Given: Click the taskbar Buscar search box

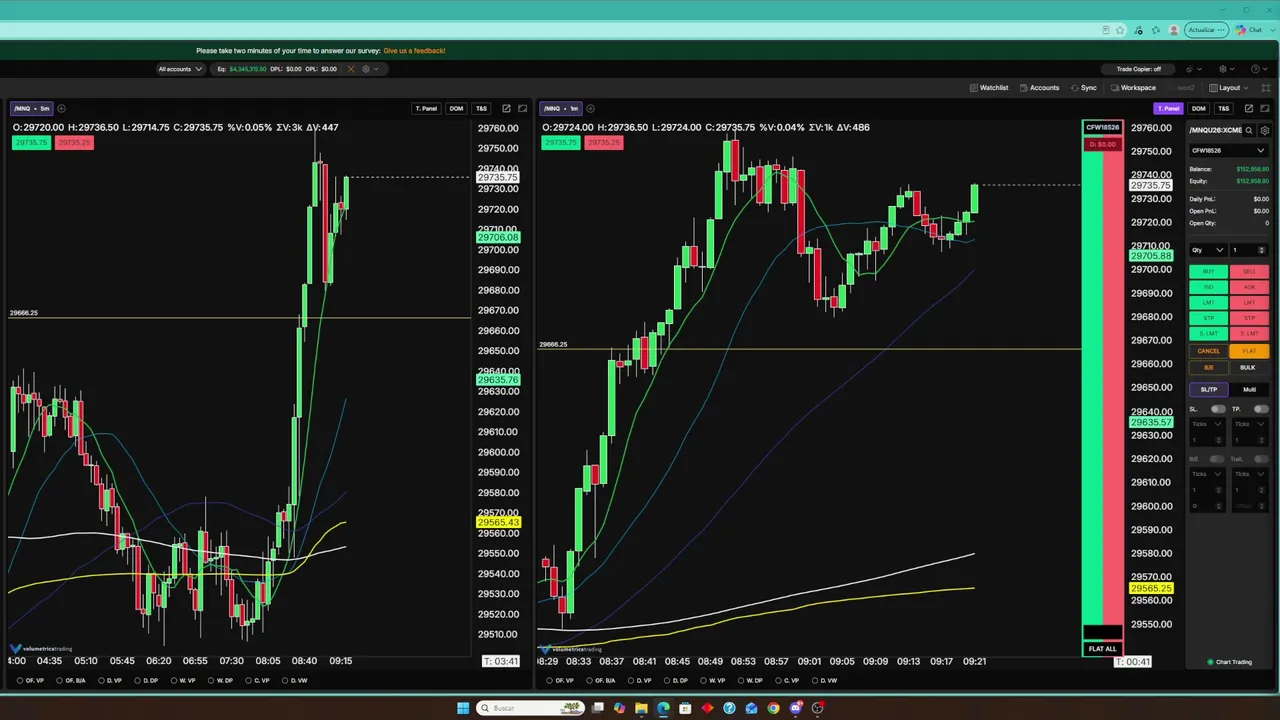Looking at the screenshot, I should point(530,708).
